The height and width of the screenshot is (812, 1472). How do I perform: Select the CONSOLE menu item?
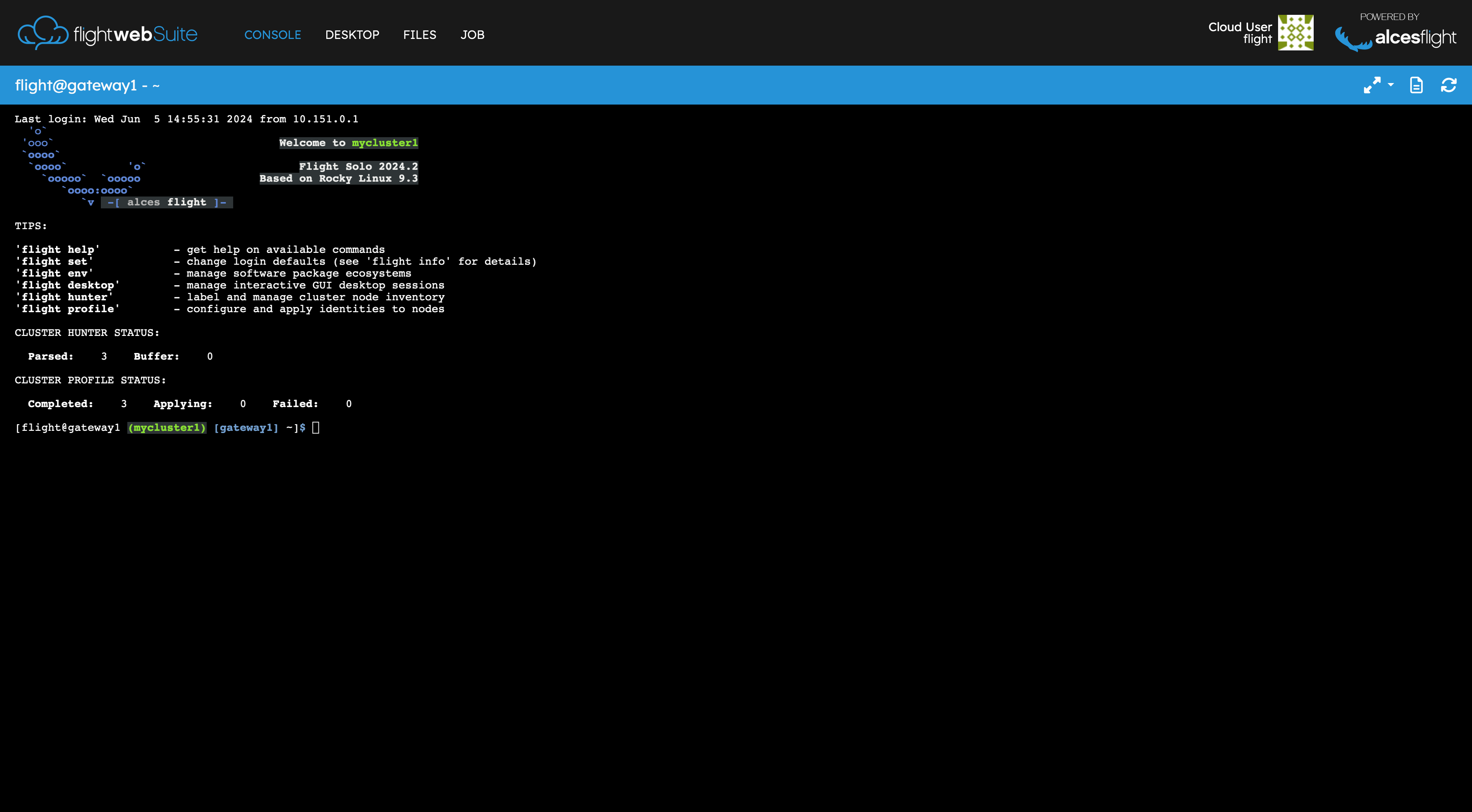point(273,35)
